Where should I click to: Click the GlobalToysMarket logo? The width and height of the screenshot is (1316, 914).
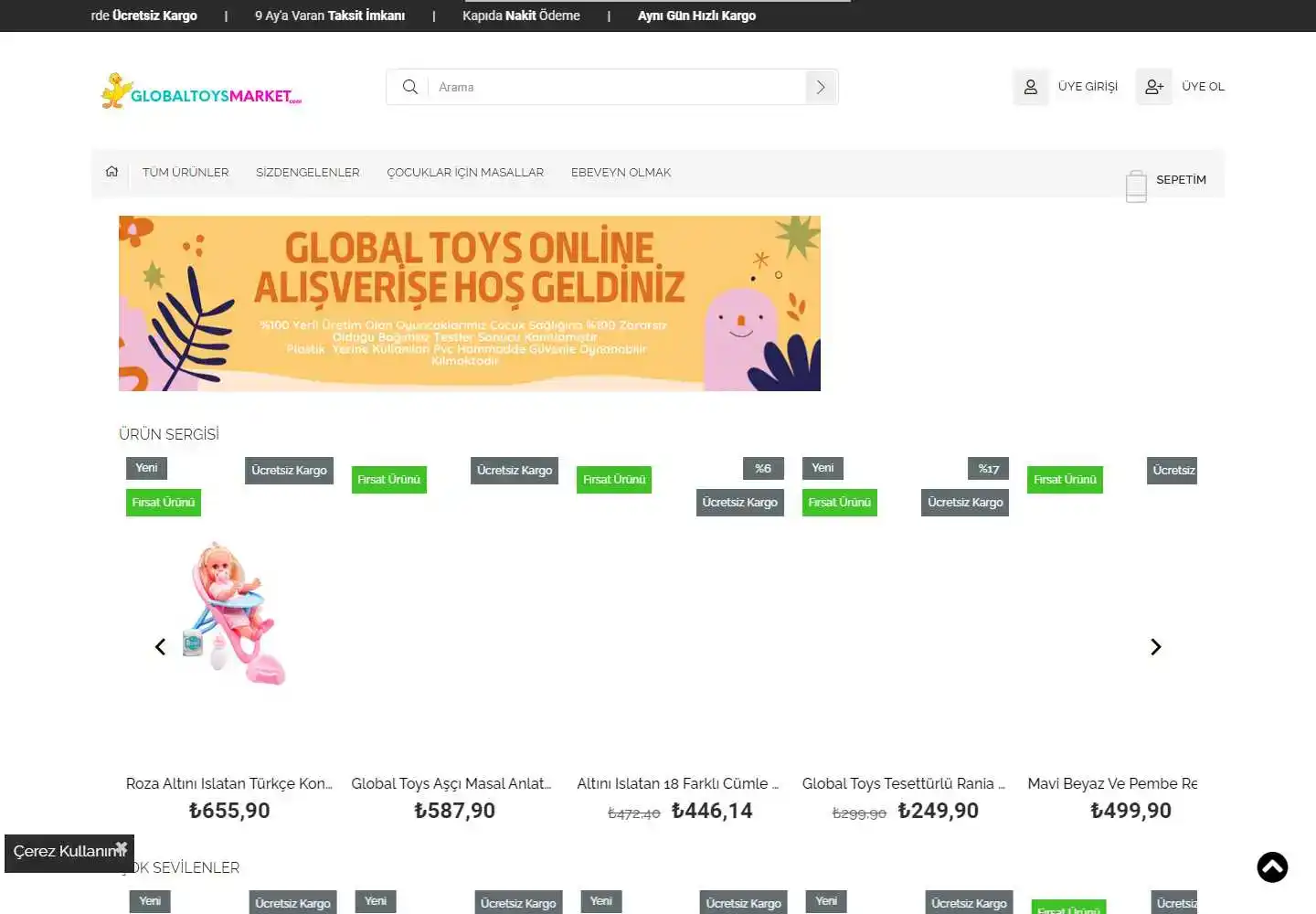coord(201,90)
